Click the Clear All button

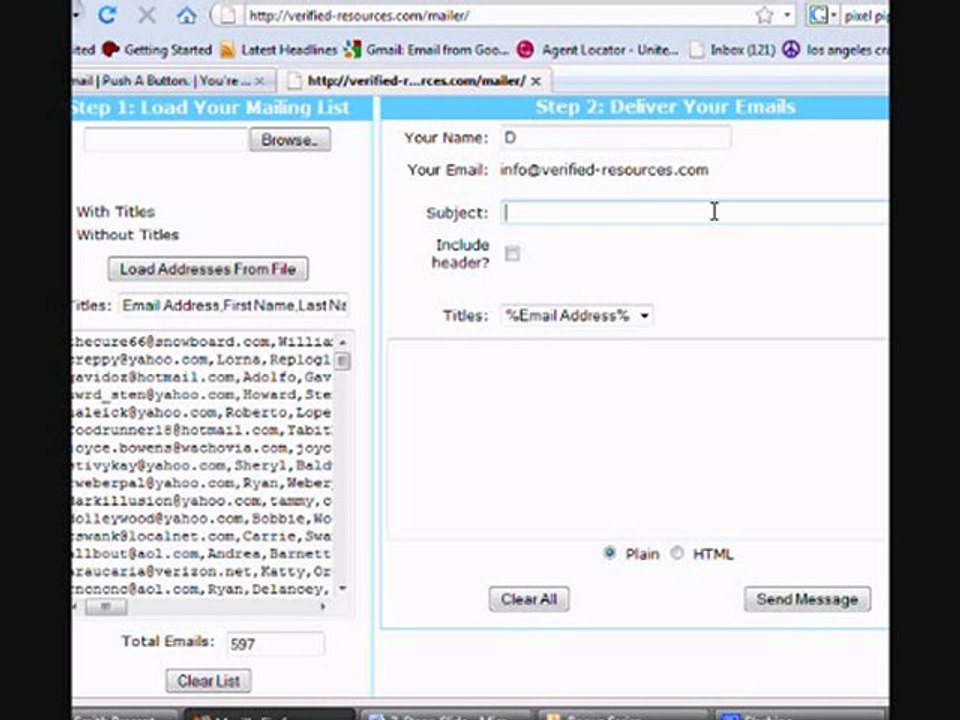pos(529,599)
